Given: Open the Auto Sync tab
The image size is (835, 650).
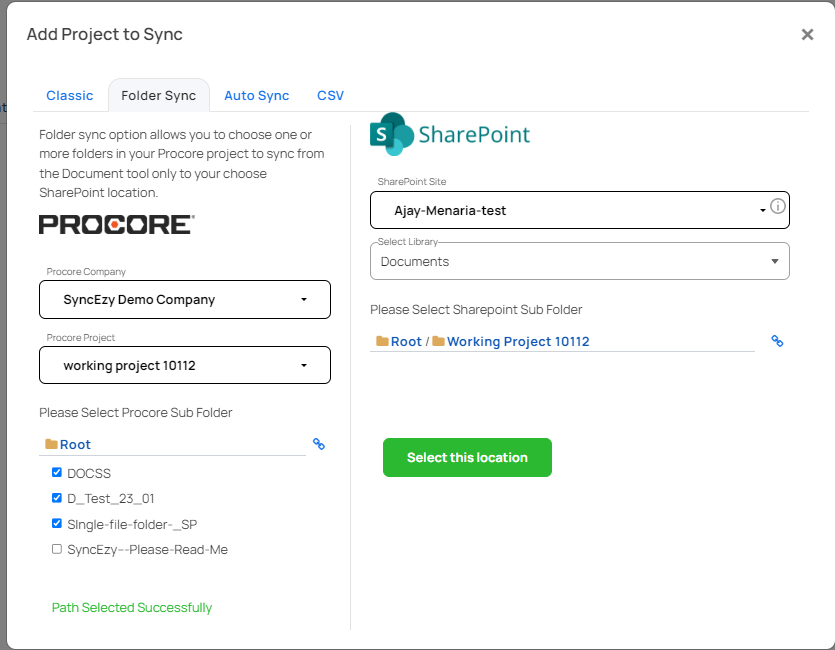Looking at the screenshot, I should 257,95.
